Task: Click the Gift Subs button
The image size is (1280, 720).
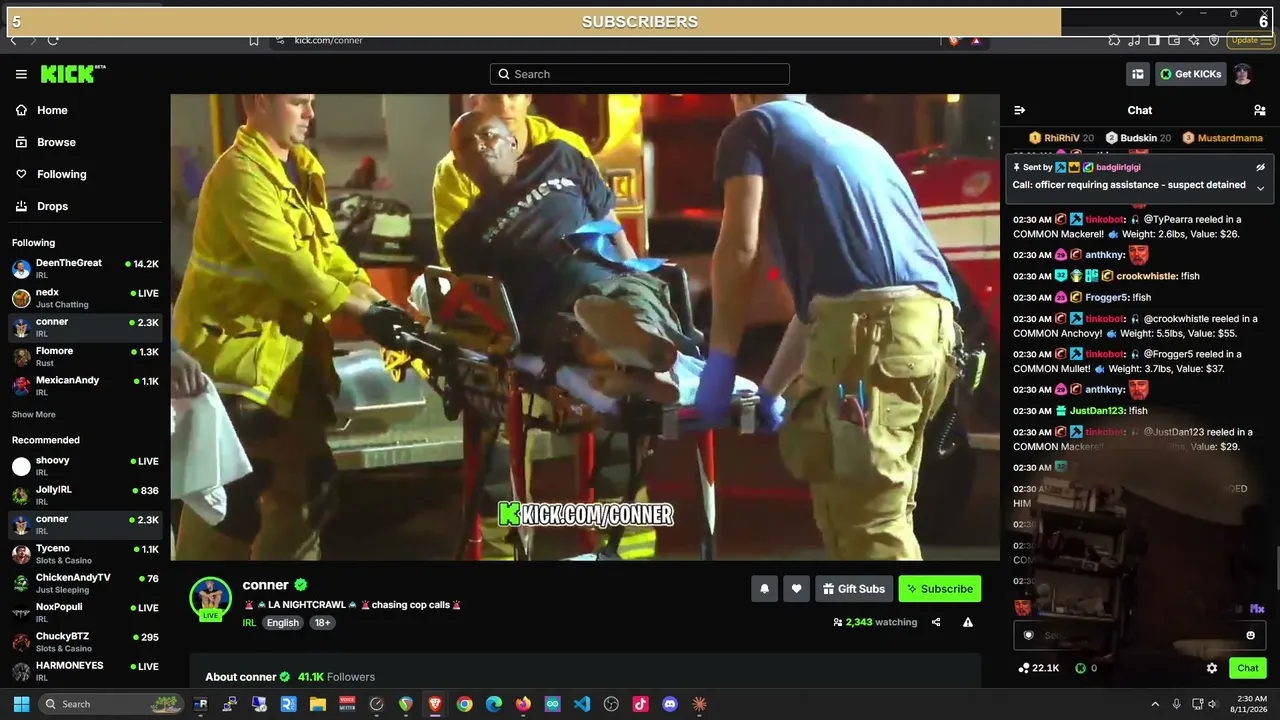Action: click(854, 589)
